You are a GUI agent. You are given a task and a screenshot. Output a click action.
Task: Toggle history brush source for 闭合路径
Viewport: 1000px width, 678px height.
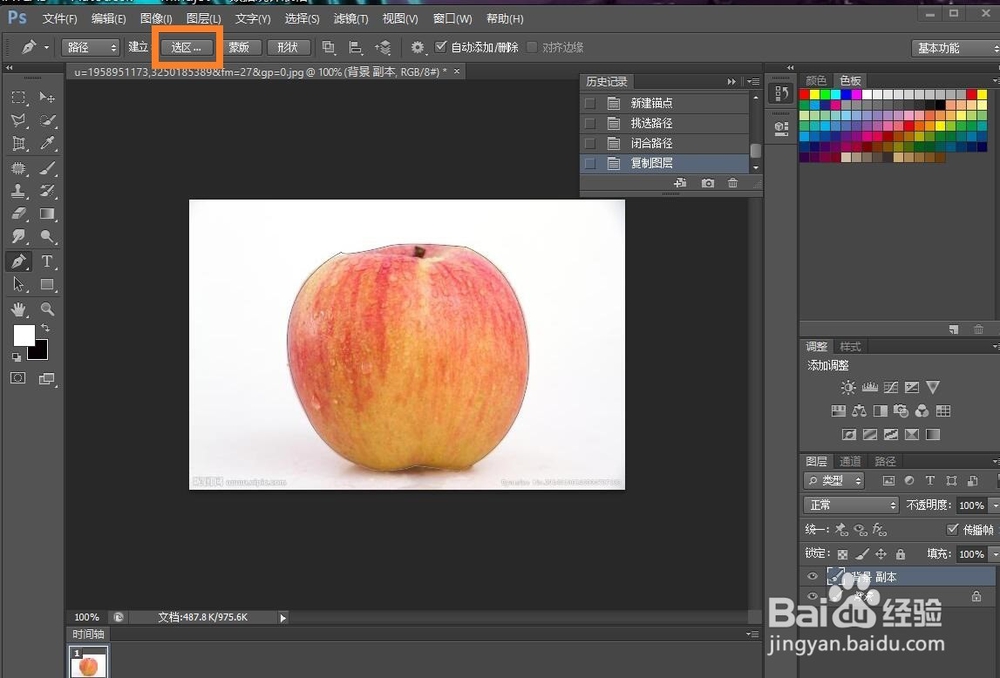[x=591, y=144]
